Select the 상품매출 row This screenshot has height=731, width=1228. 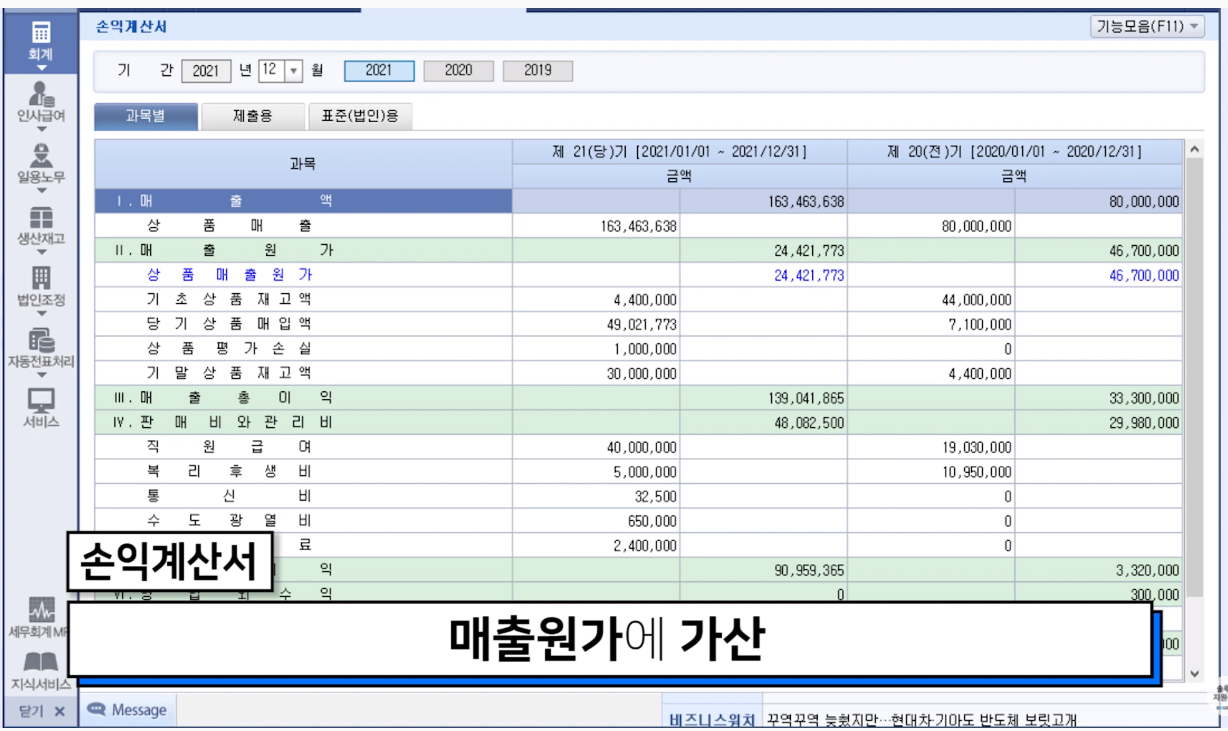638,226
